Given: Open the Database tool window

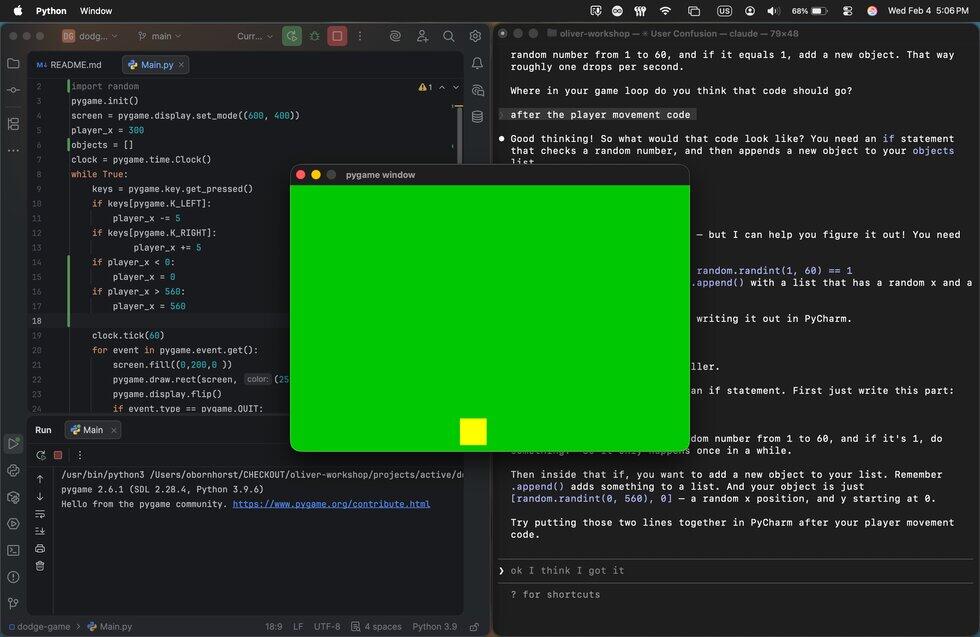Looking at the screenshot, I should (x=477, y=116).
